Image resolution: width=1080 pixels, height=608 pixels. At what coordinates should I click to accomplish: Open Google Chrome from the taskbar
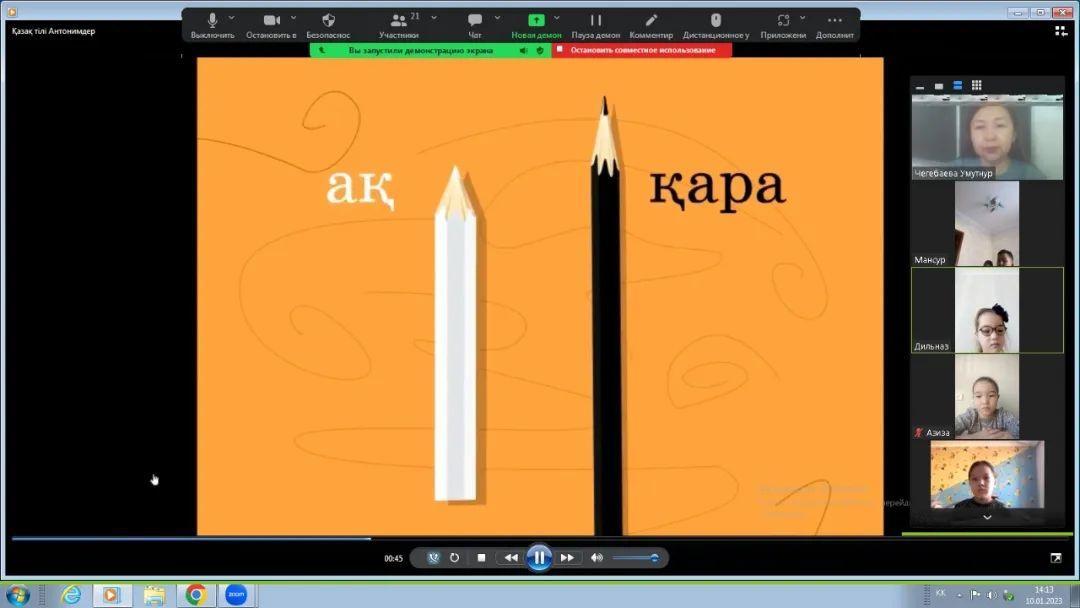pos(195,595)
